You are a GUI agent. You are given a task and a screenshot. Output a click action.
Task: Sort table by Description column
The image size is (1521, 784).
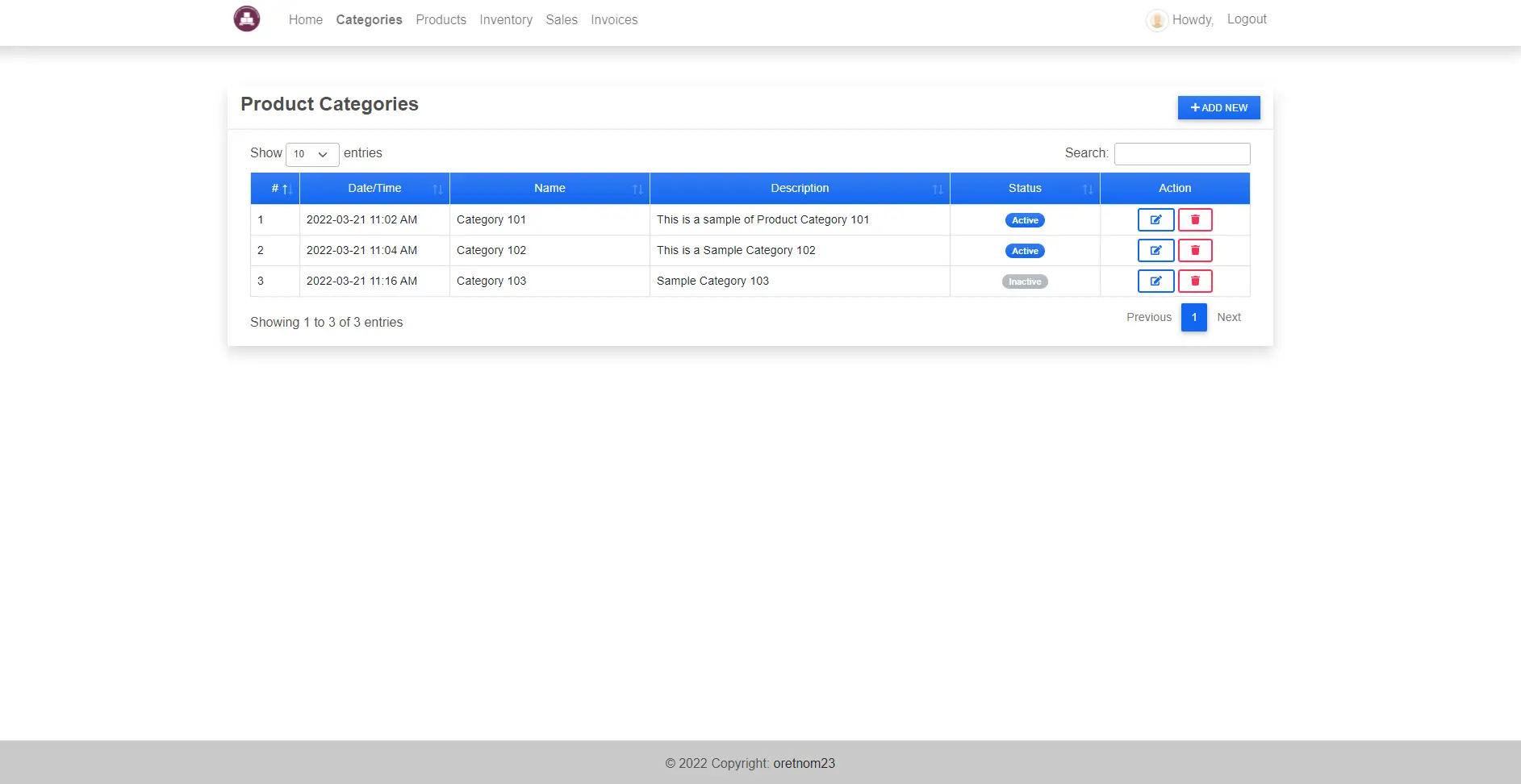[800, 188]
